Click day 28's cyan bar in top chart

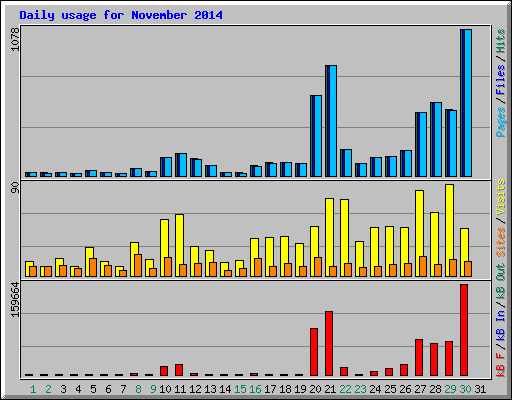tap(438, 140)
